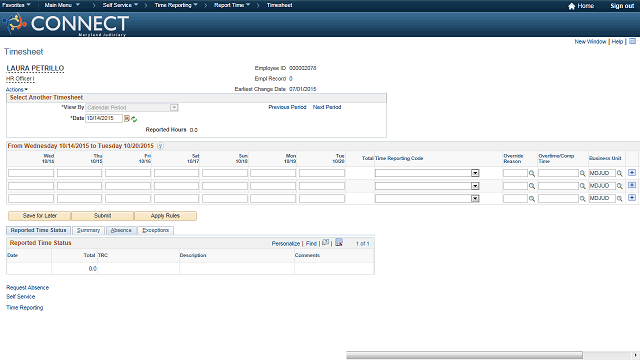
Task: Click third row Tue 10/20 hours field
Action: pos(322,199)
